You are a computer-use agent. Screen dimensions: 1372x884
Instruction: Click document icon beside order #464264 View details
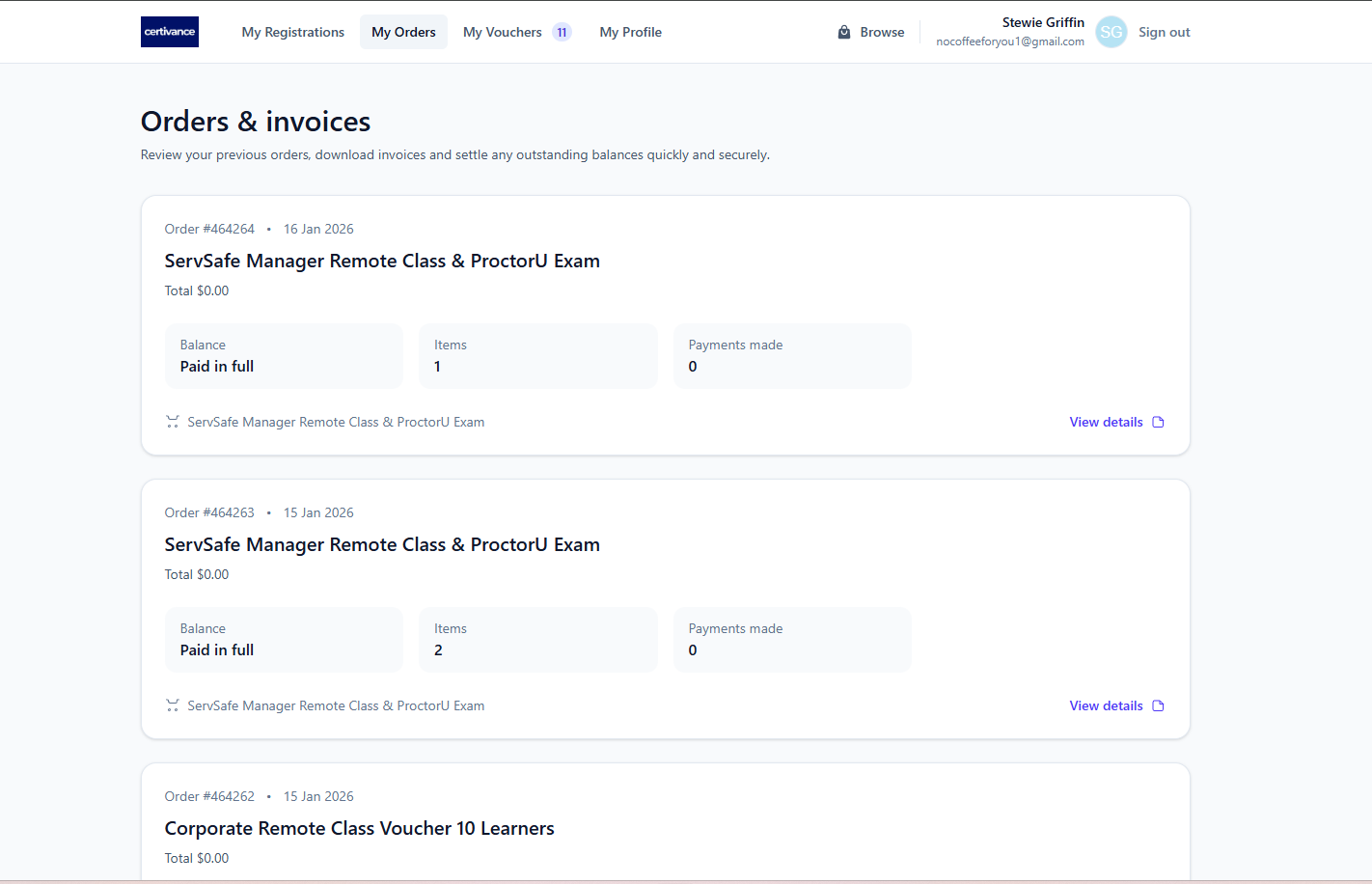[x=1158, y=422]
